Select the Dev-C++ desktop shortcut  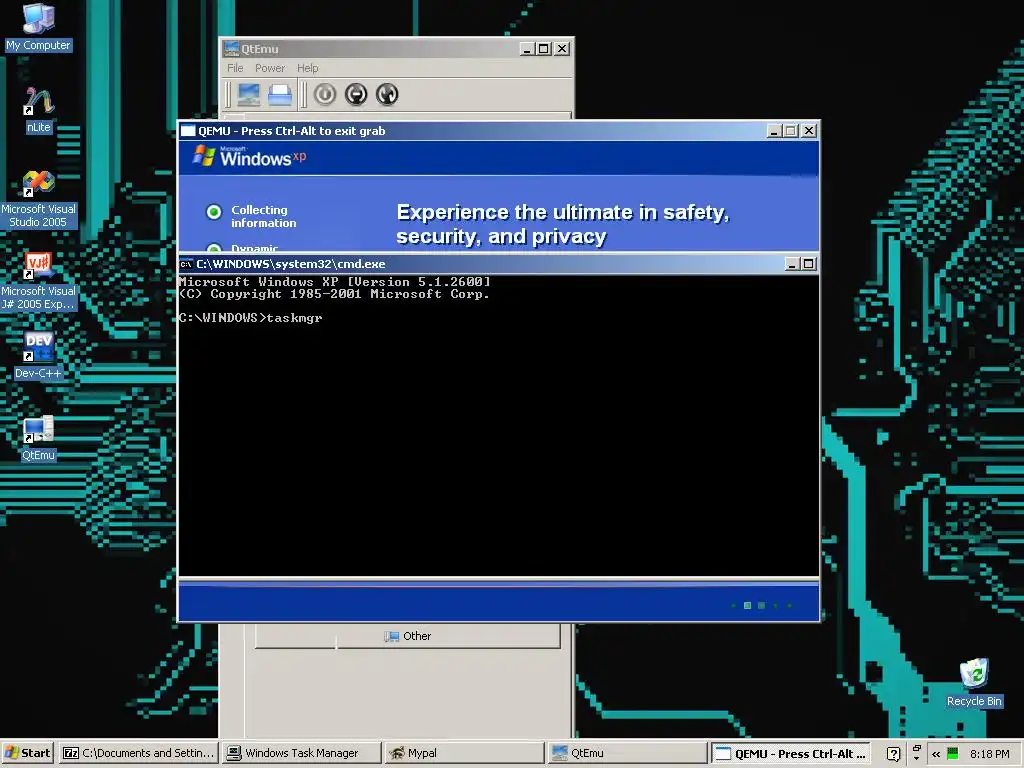click(39, 355)
